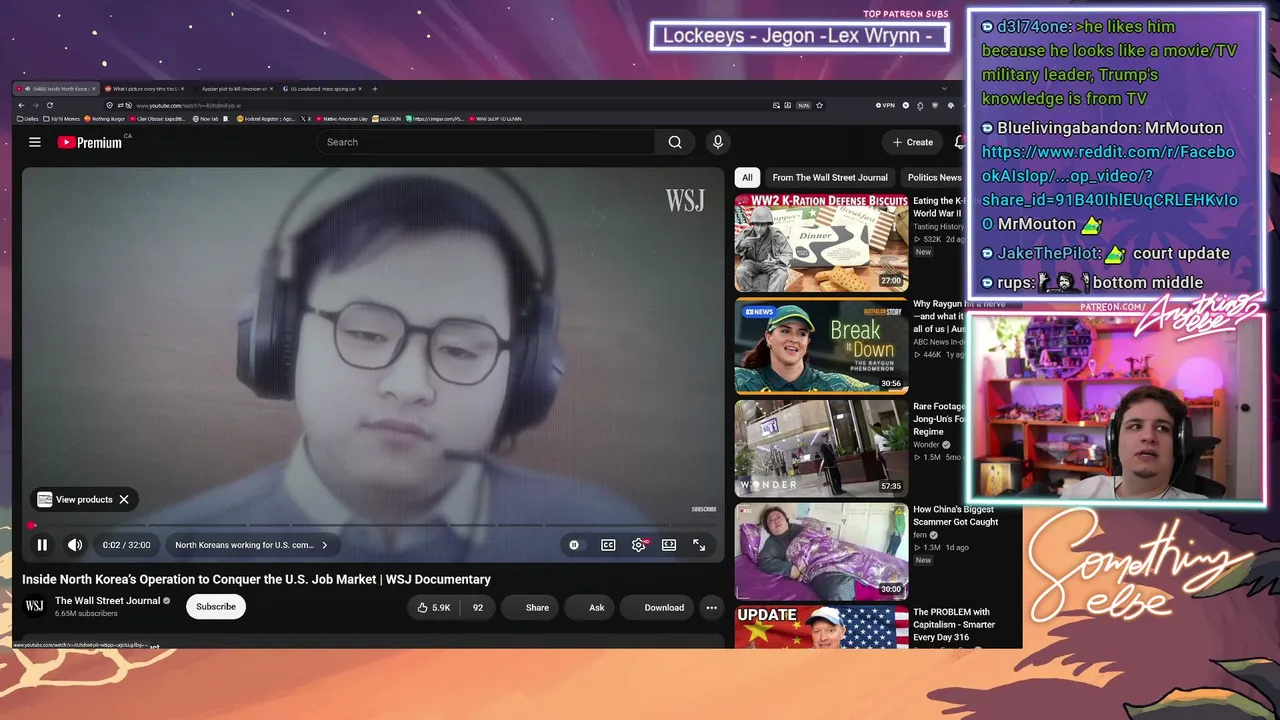
Task: Dislike the video showing 92
Action: (x=477, y=607)
